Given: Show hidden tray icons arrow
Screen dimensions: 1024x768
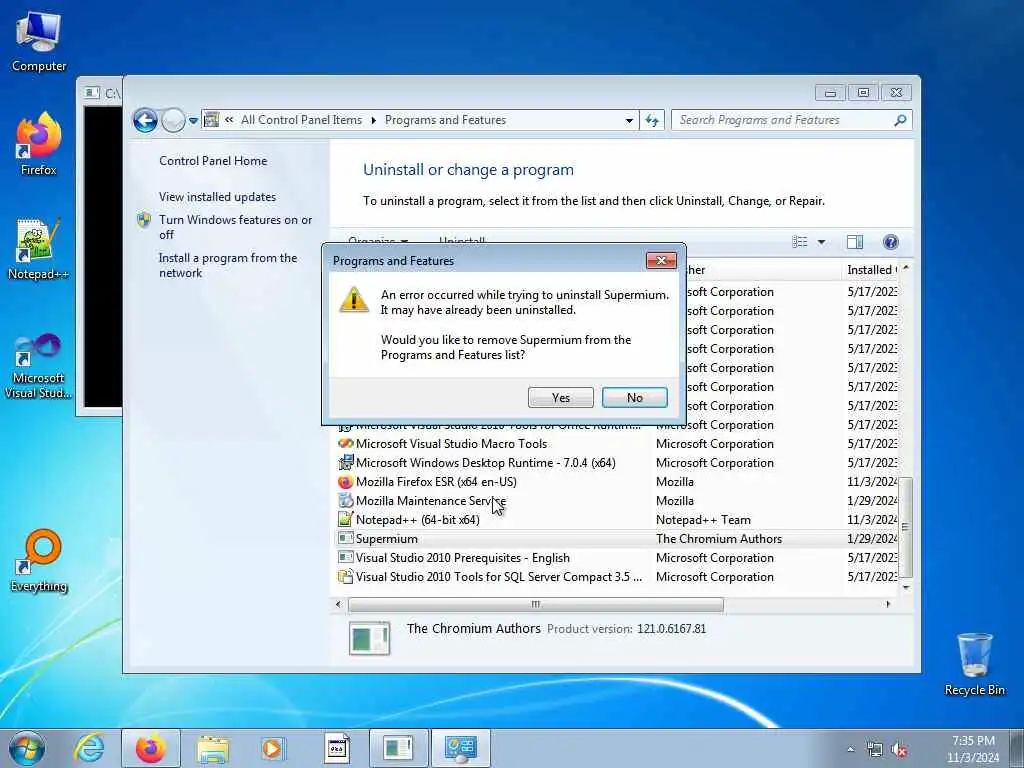Looking at the screenshot, I should coord(850,750).
